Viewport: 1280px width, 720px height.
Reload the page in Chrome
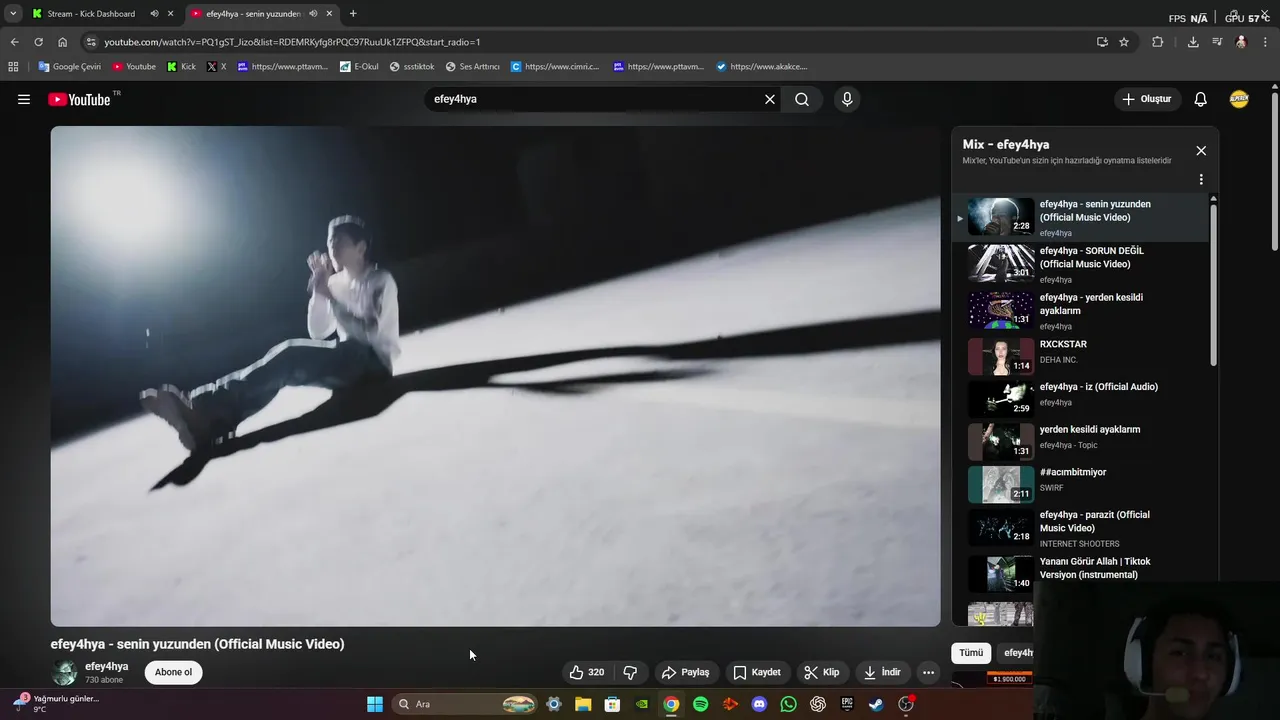tap(38, 42)
